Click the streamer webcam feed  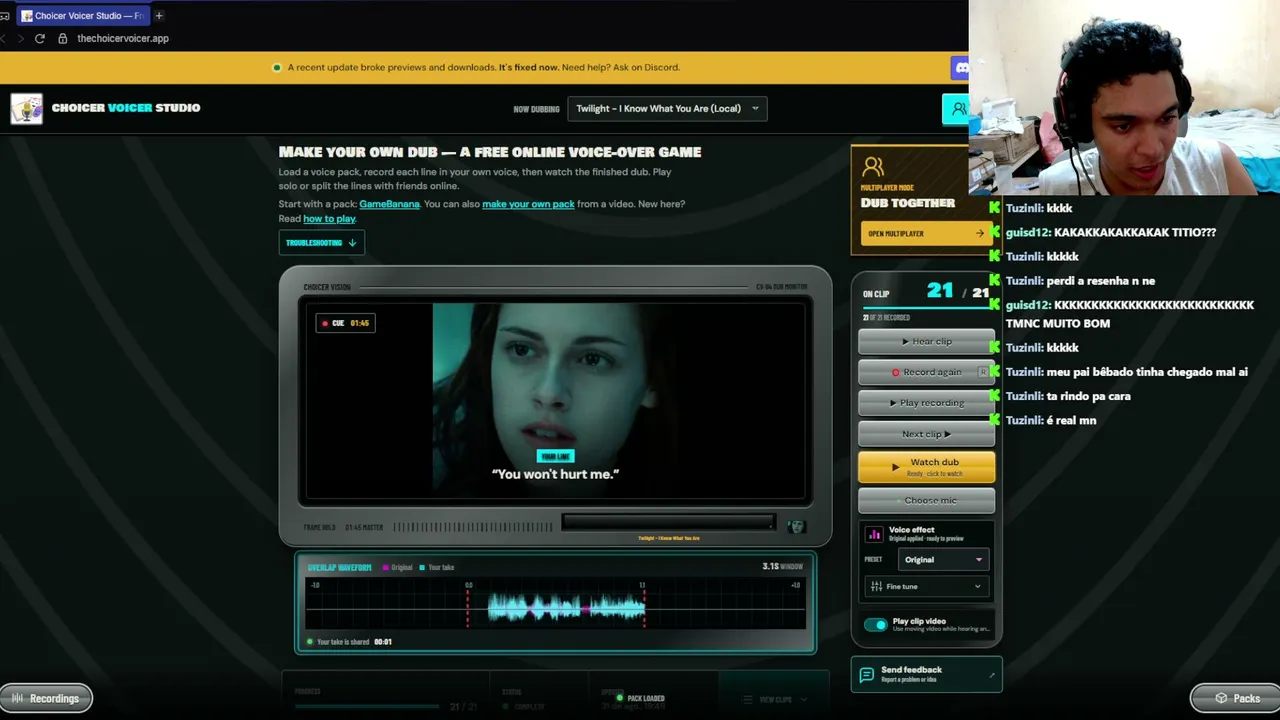click(1124, 97)
